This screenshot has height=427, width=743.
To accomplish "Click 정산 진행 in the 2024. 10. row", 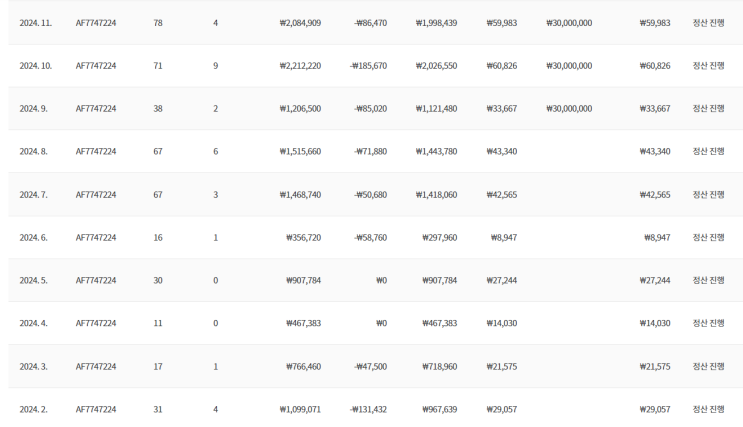I will (708, 66).
